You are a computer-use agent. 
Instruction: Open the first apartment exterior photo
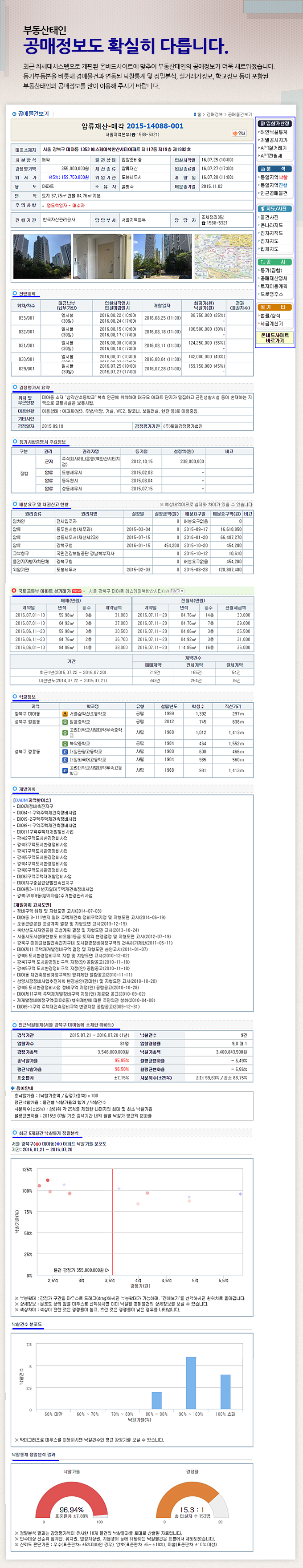click(x=40, y=256)
